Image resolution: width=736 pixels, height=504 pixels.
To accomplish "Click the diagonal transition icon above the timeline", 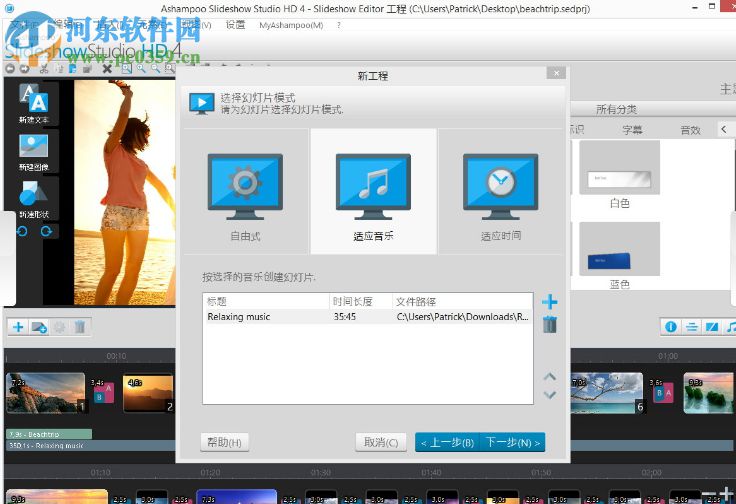I will point(712,327).
